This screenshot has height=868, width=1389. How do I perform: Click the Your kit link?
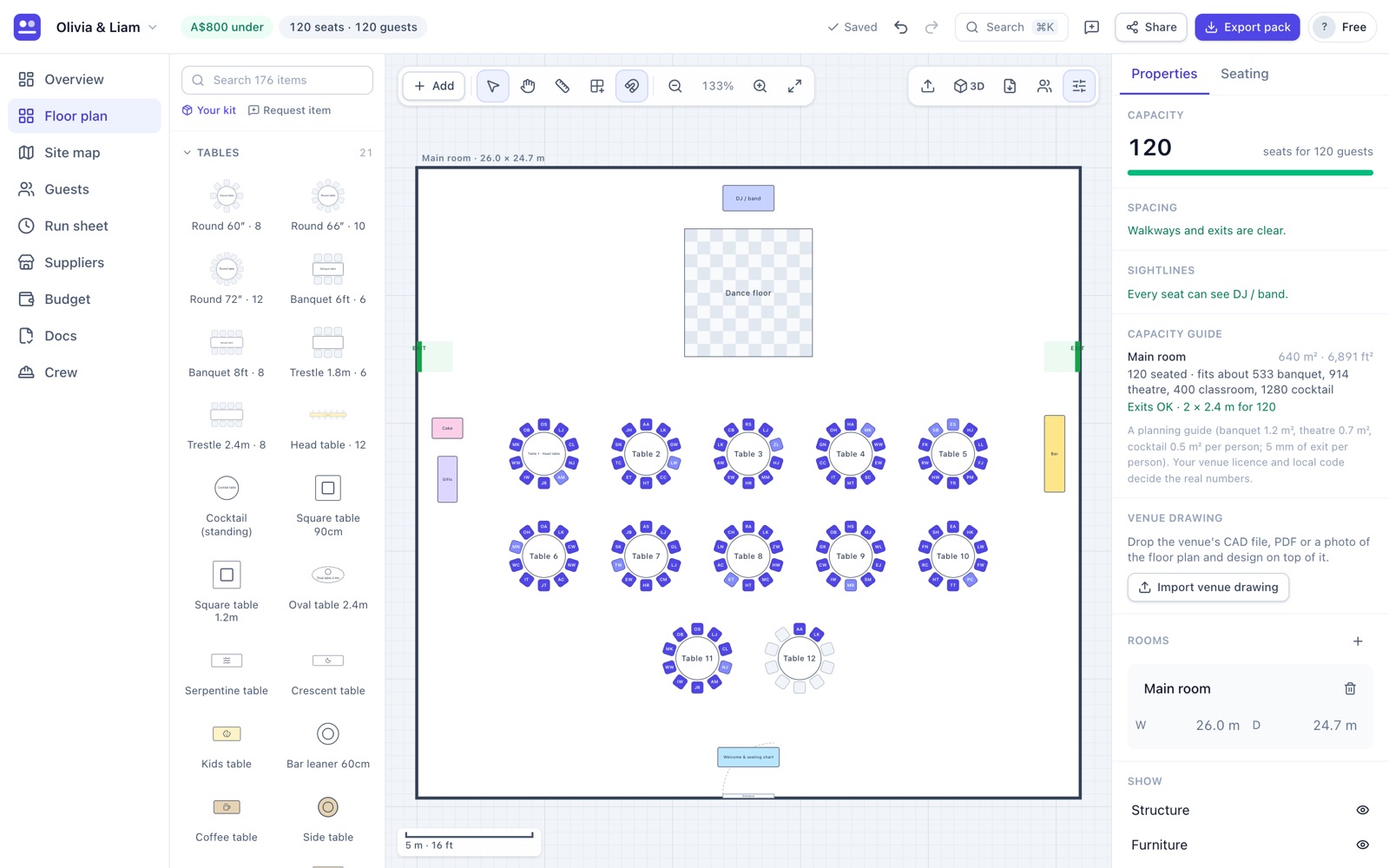click(x=209, y=110)
